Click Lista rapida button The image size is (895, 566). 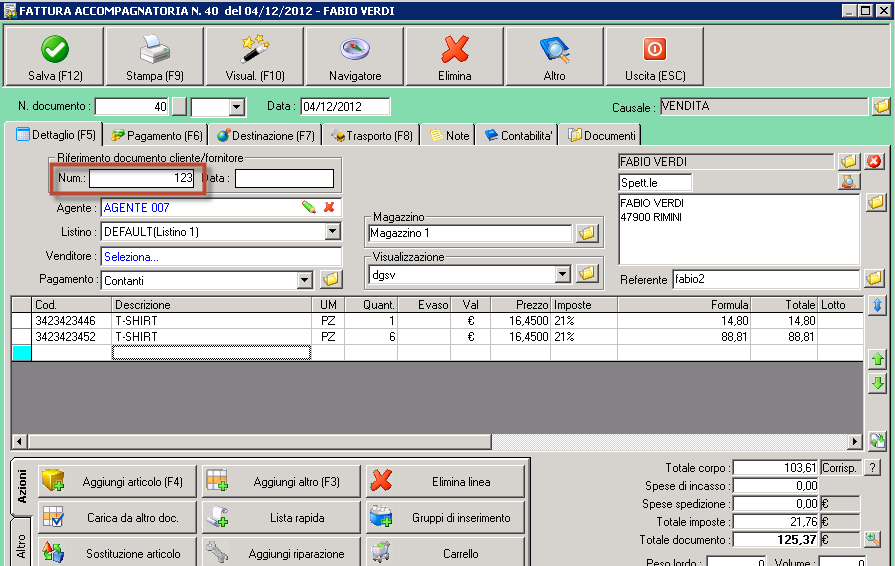[281, 518]
